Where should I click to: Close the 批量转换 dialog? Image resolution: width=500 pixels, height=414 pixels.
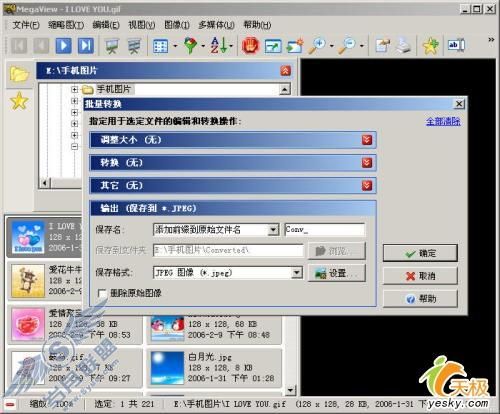[x=459, y=104]
